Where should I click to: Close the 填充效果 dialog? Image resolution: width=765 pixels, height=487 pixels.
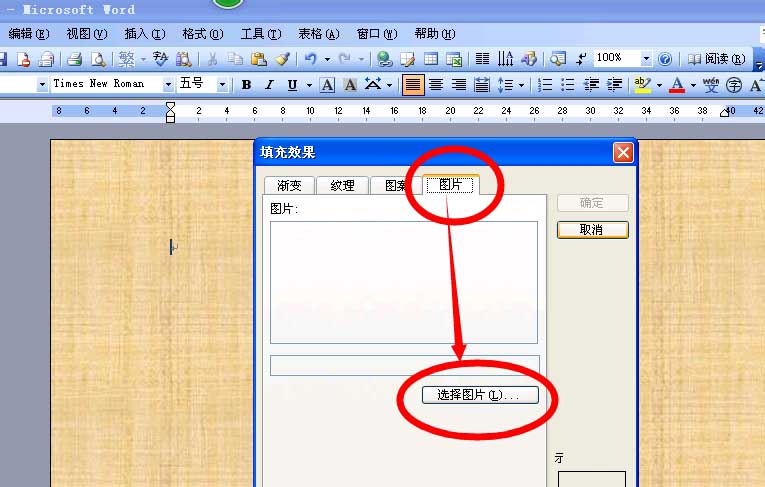tap(624, 153)
